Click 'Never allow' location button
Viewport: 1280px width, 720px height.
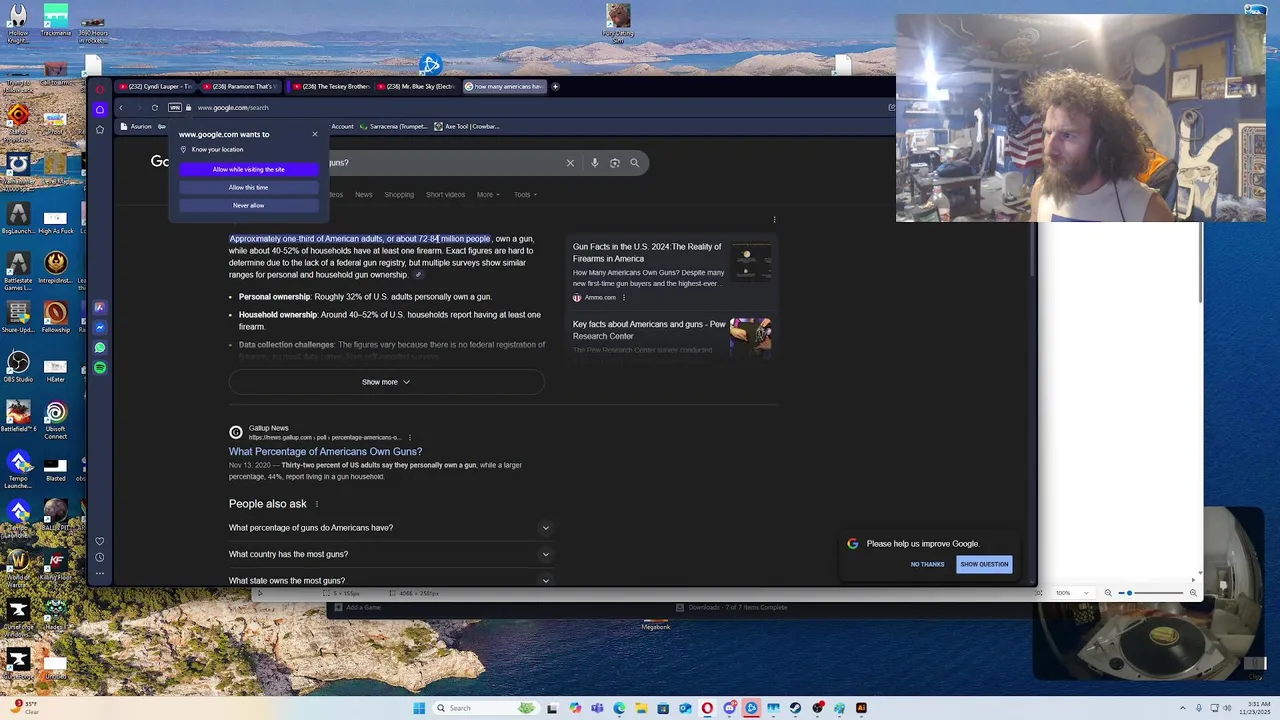[248, 205]
